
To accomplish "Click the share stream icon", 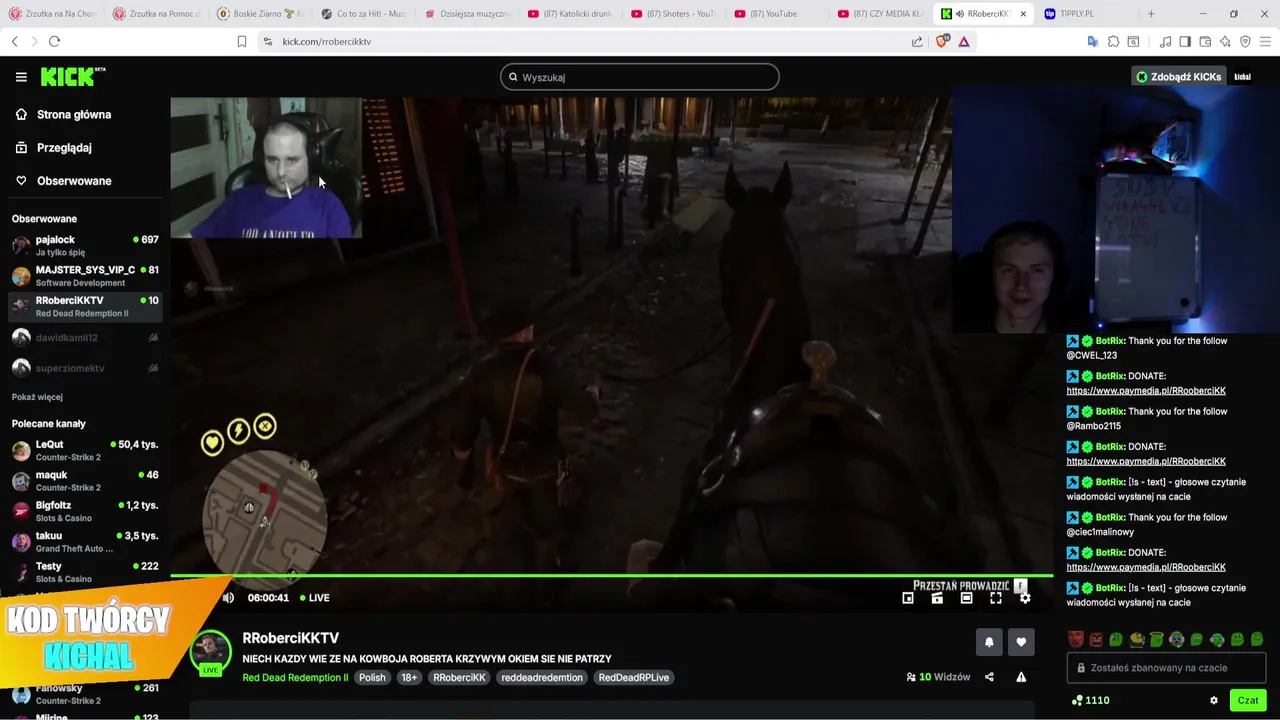I will 989,677.
